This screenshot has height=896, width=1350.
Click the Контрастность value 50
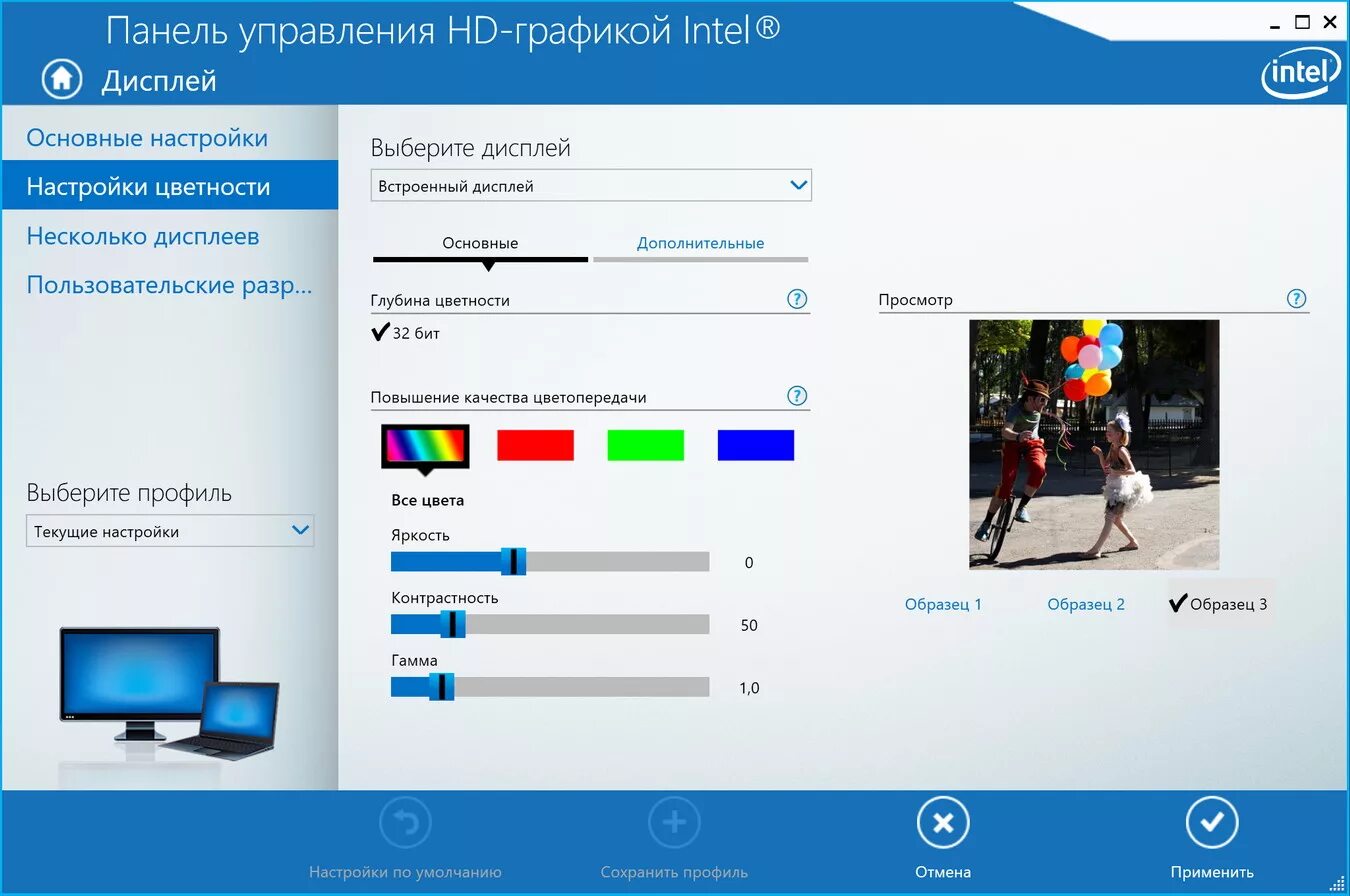749,625
